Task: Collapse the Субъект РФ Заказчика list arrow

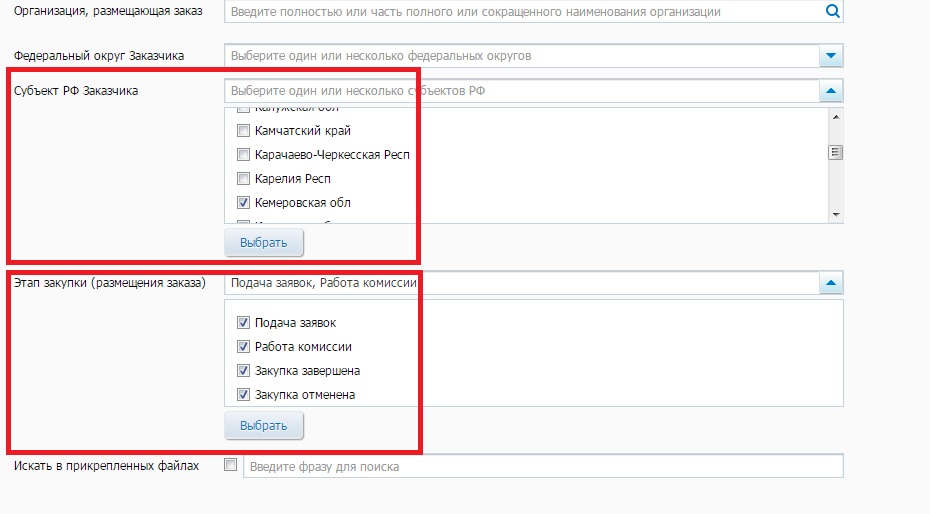Action: click(831, 91)
